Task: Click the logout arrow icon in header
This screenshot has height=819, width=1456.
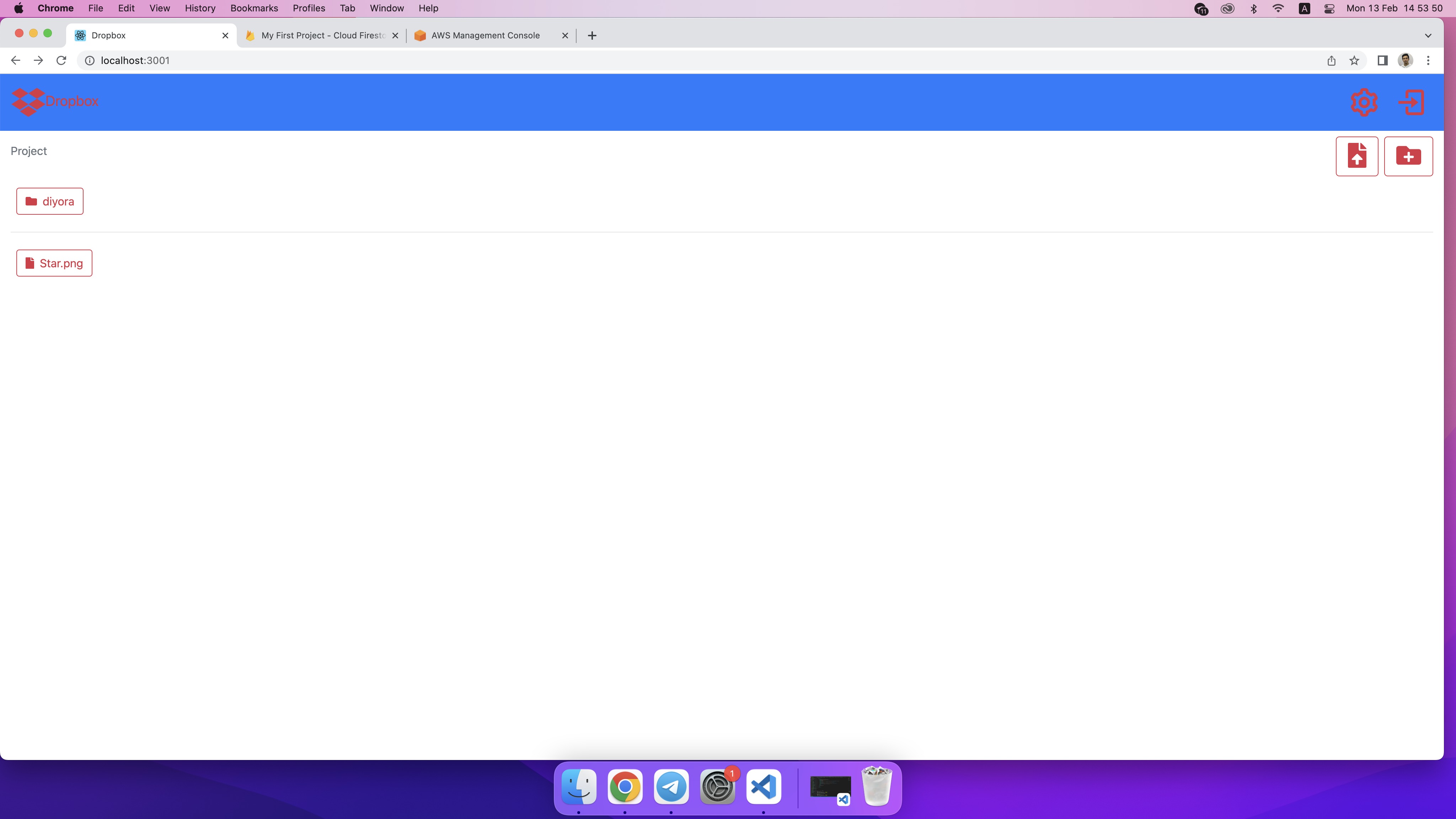Action: 1411,102
